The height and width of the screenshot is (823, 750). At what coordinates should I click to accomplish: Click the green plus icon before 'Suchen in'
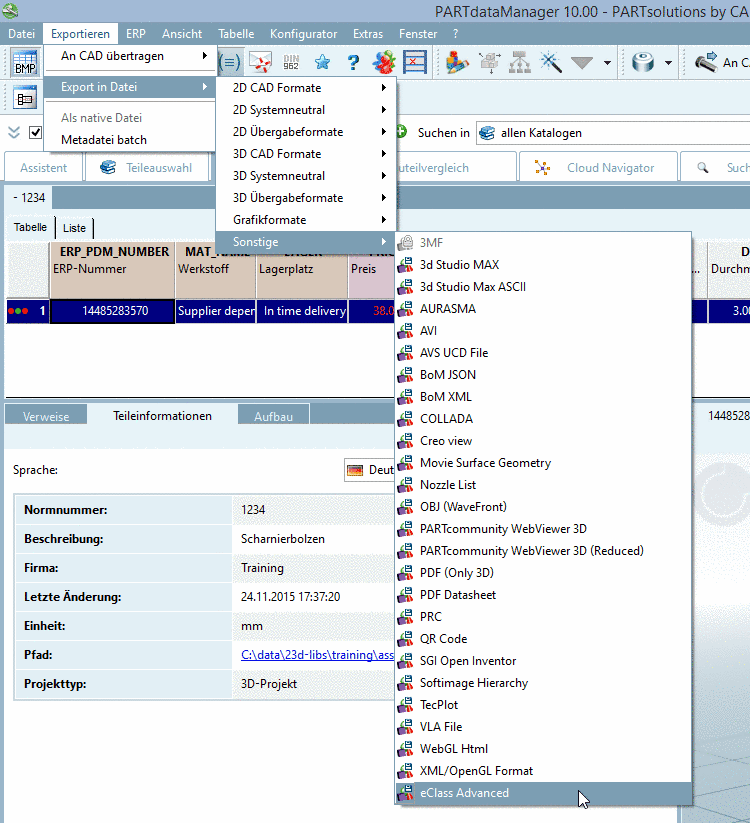(x=402, y=132)
